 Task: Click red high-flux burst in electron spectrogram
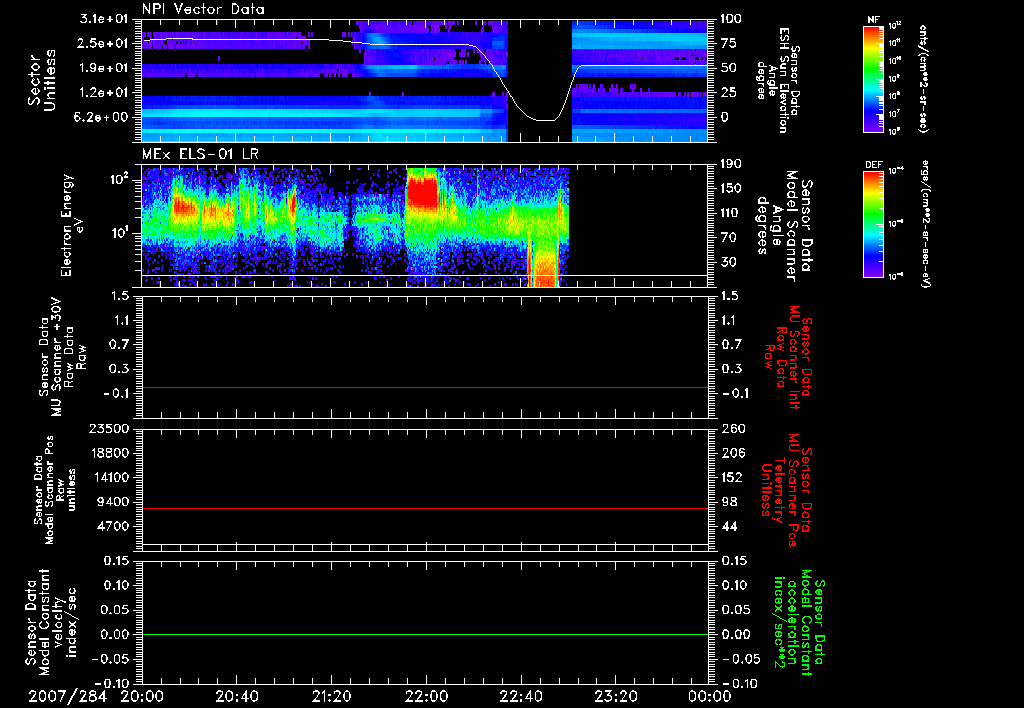(423, 189)
